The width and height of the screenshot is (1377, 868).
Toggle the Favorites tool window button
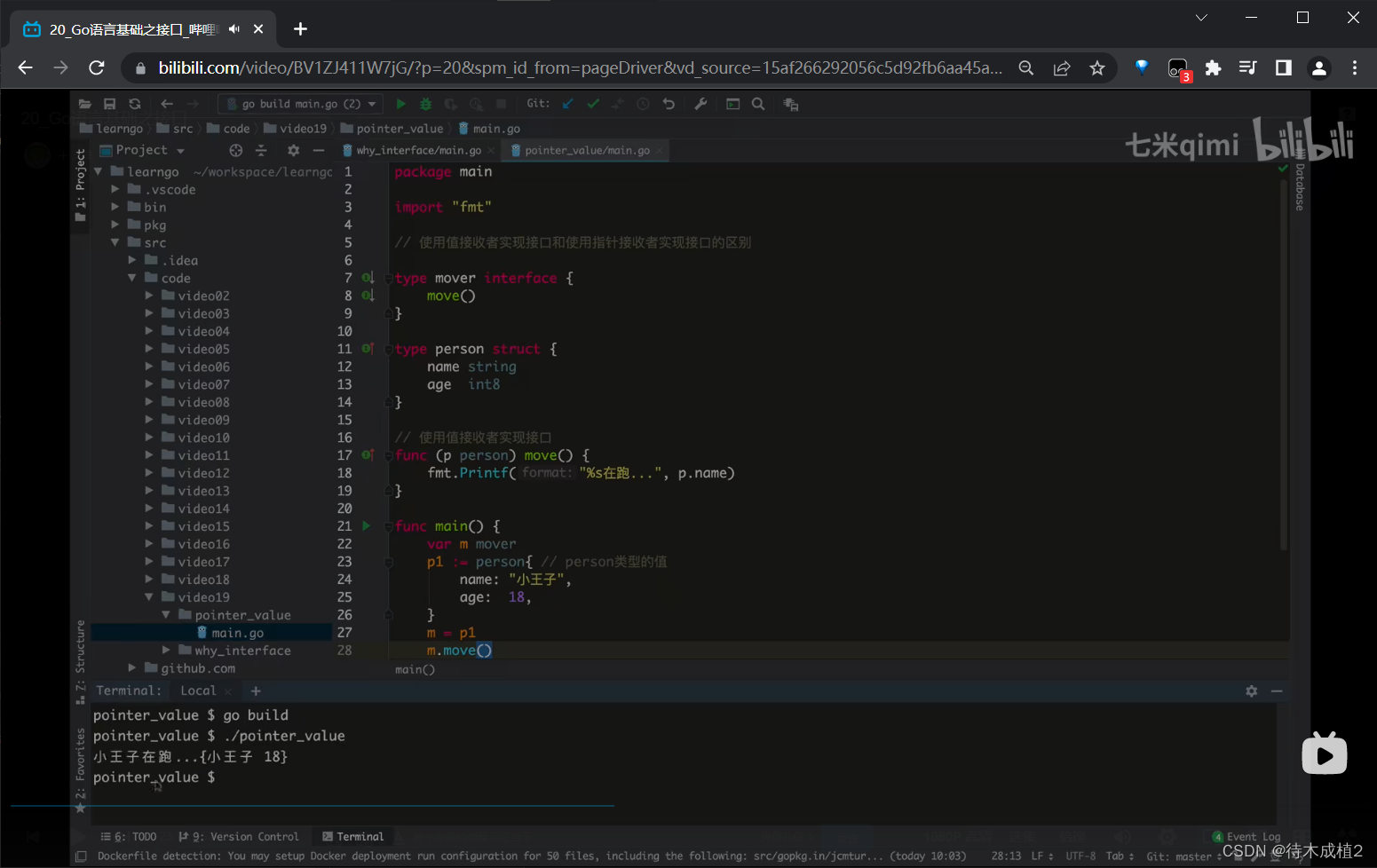[x=80, y=770]
